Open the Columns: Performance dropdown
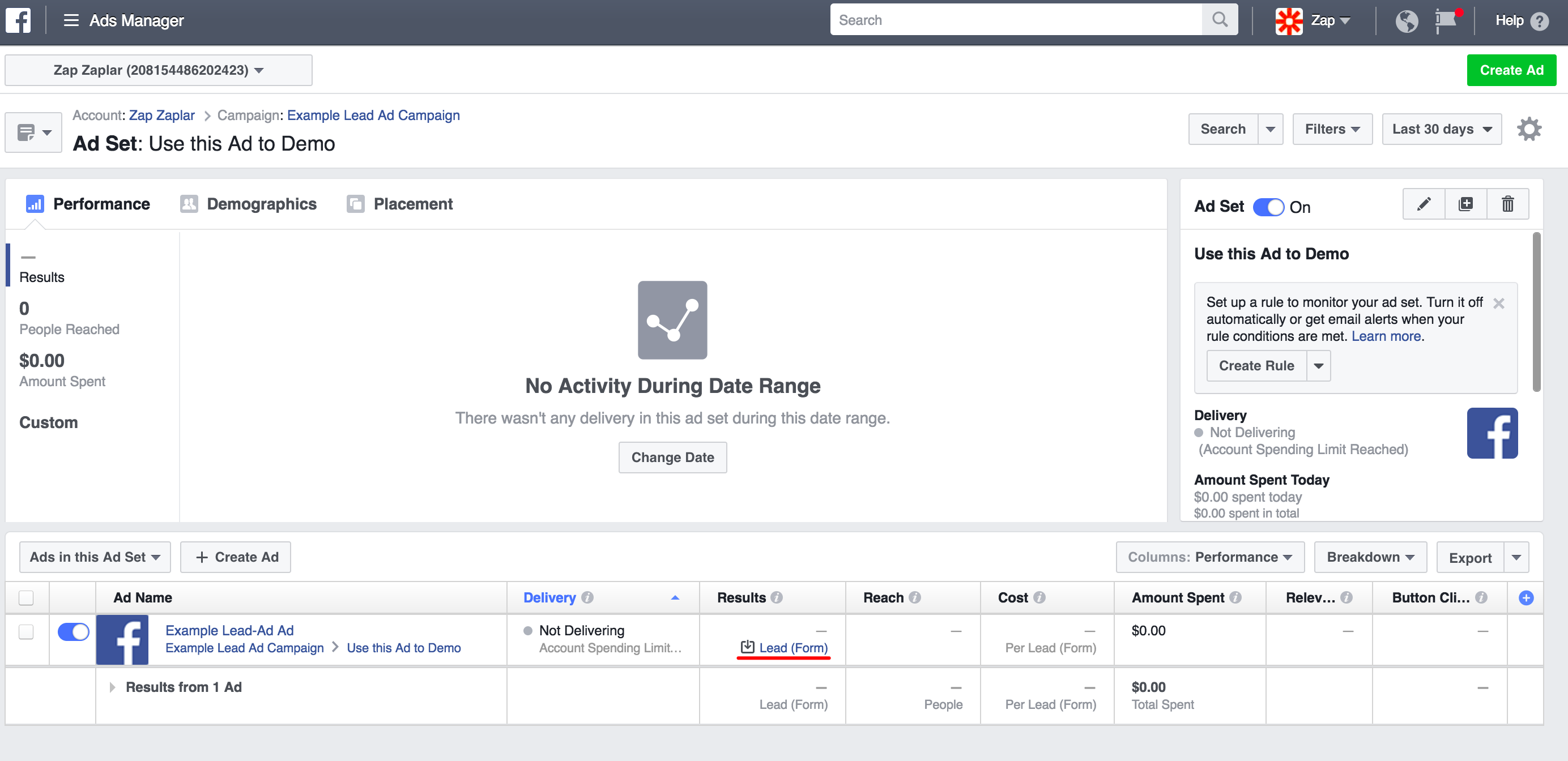 click(x=1209, y=557)
